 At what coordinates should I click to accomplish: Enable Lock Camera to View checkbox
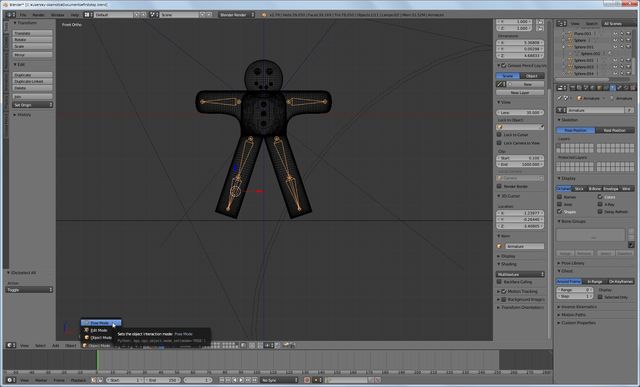[x=499, y=143]
